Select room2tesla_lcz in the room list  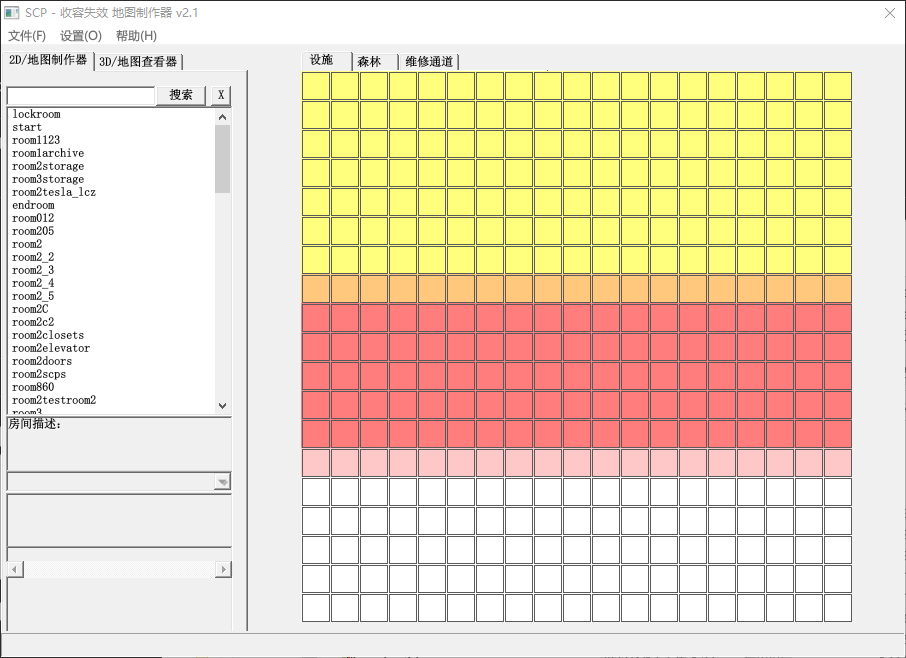coord(54,192)
